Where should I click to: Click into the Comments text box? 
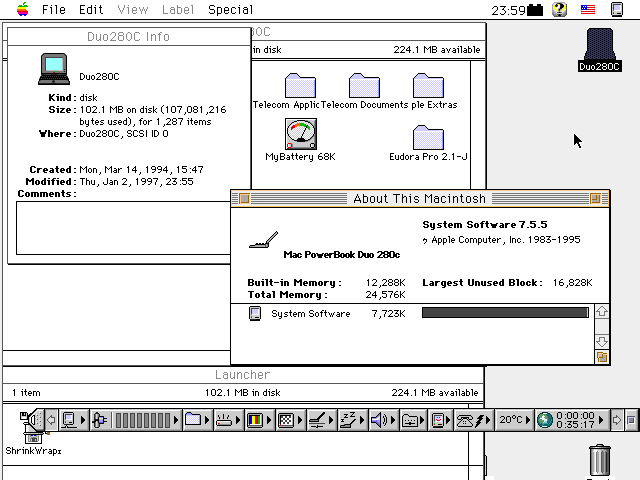coord(123,228)
